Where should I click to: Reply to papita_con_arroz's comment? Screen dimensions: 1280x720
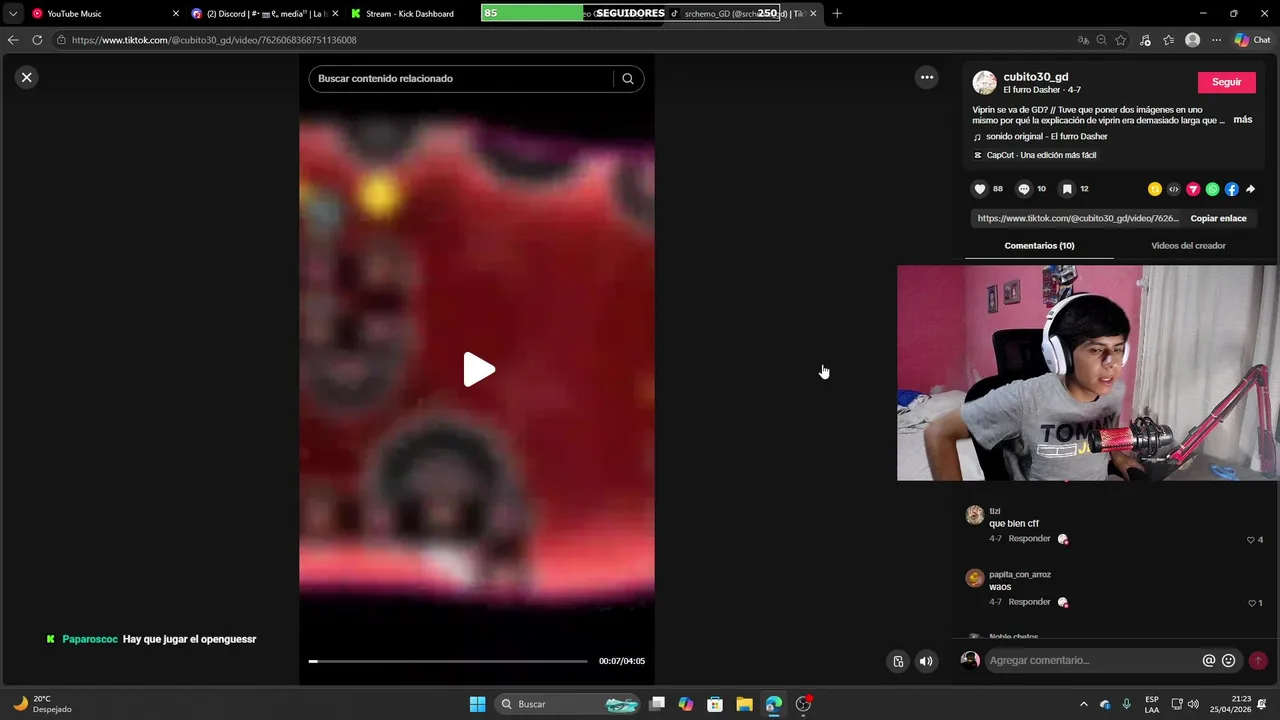pyautogui.click(x=1029, y=602)
